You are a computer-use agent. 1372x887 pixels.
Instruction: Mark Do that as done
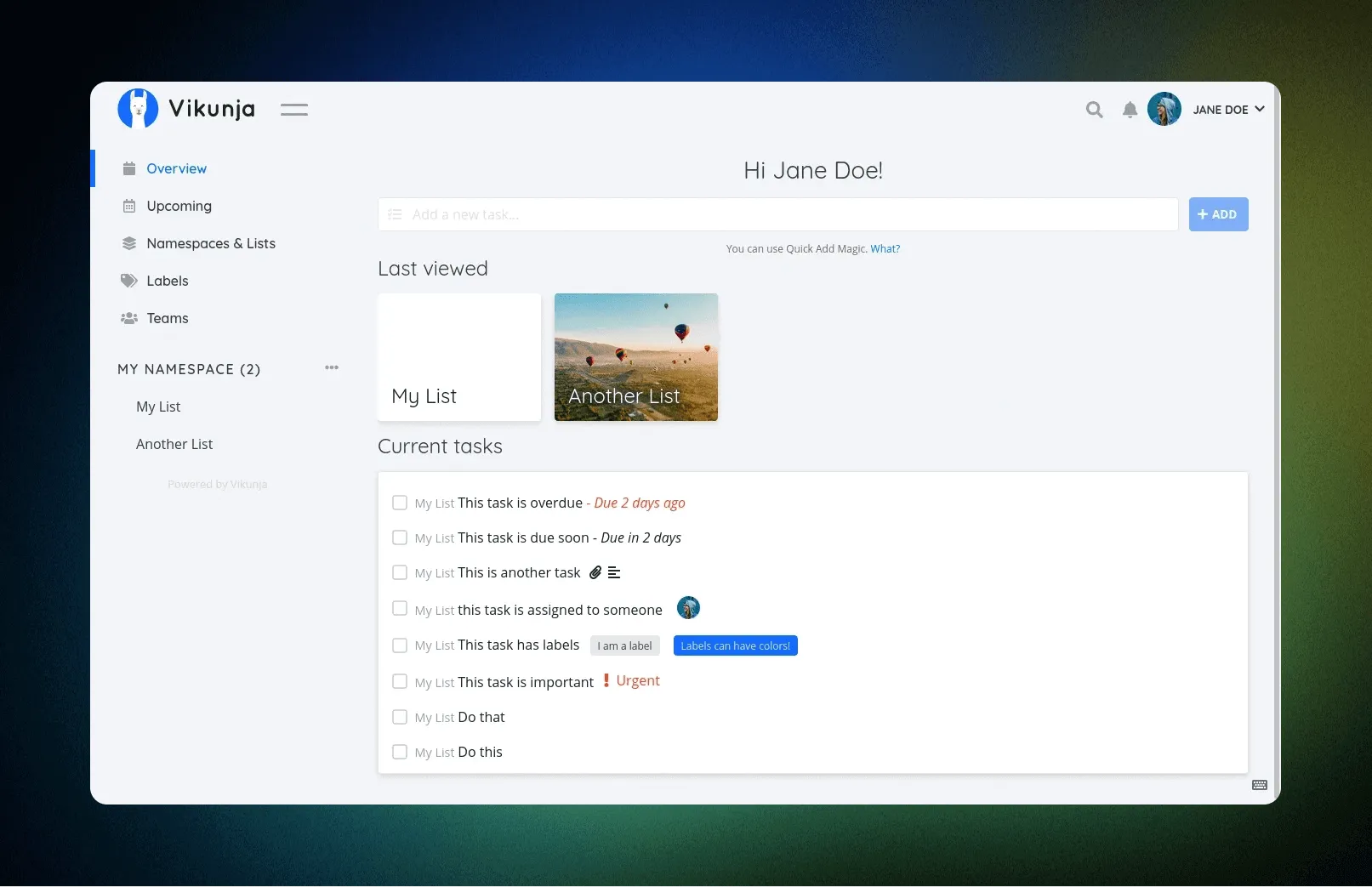[x=400, y=717]
